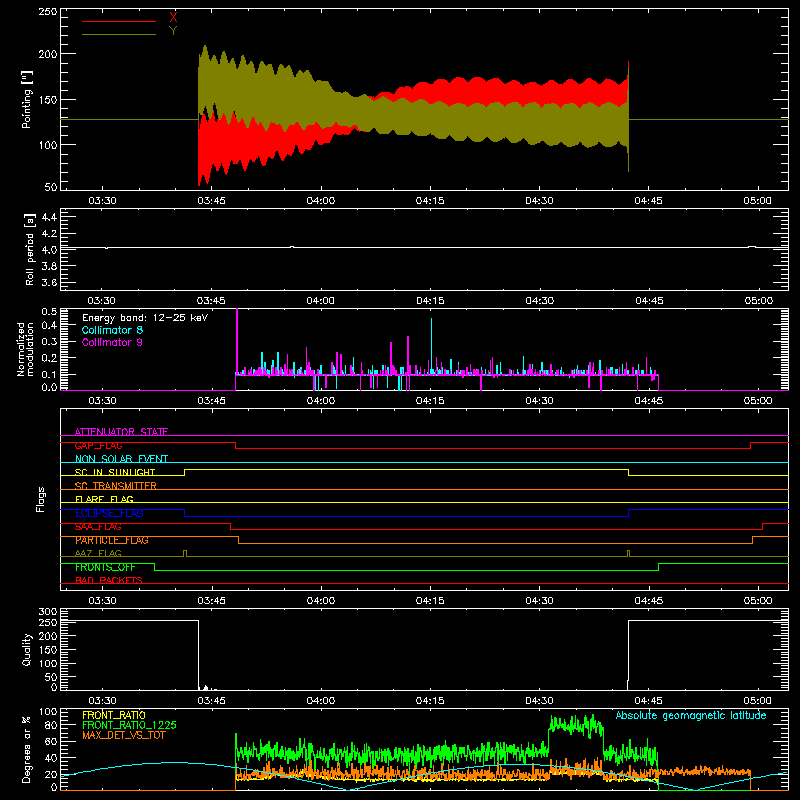
Task: Click the 300 tick on Quality axis
Action: (47, 611)
